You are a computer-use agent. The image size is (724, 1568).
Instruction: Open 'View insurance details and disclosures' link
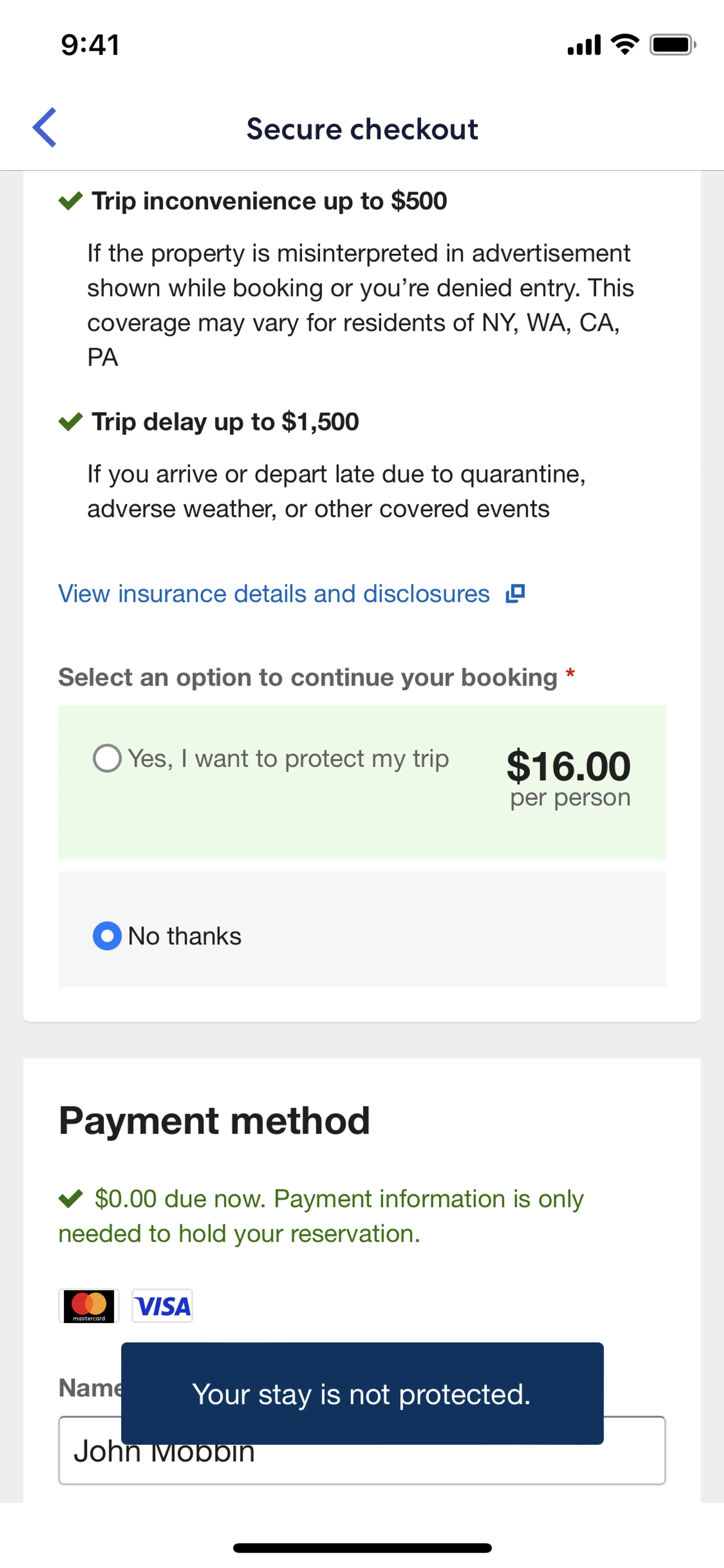click(274, 593)
